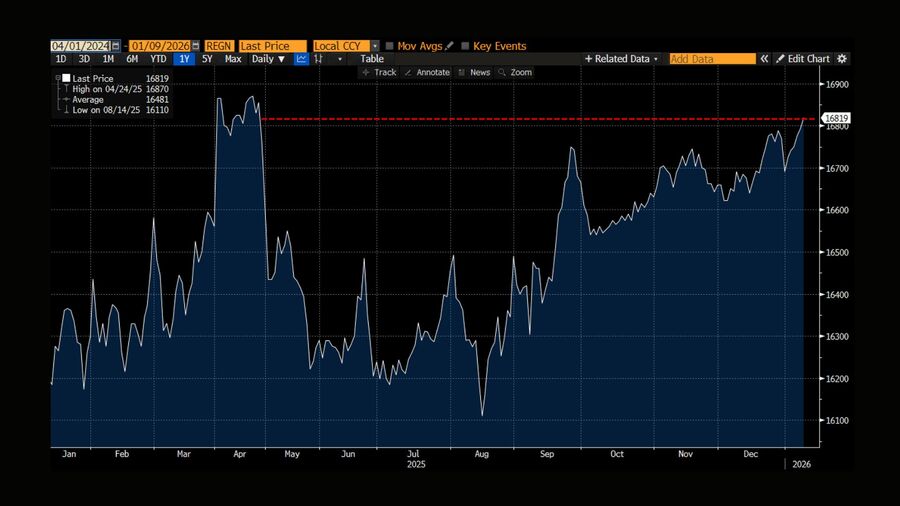
Task: Enable the Track crosshair tool
Action: pyautogui.click(x=379, y=72)
